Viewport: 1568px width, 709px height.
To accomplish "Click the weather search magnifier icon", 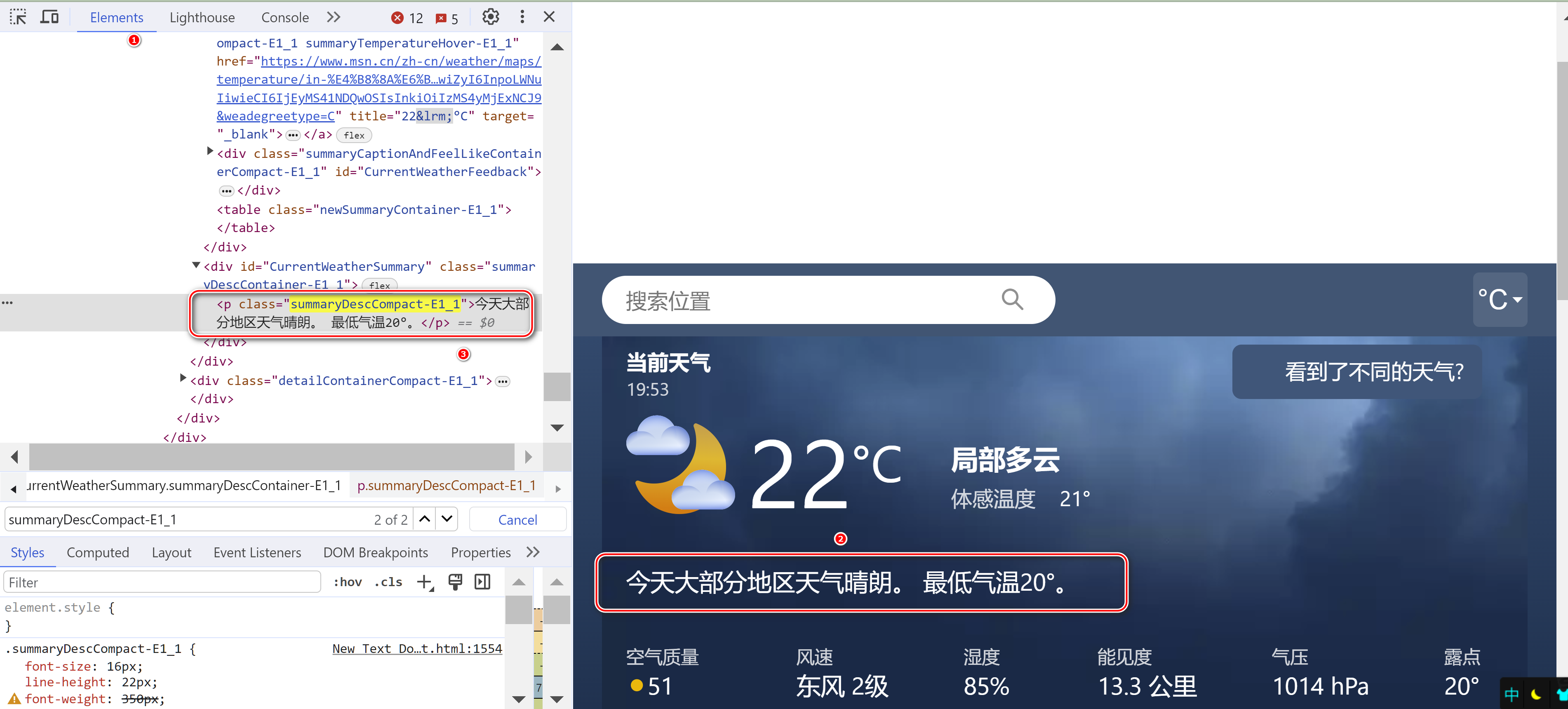I will click(x=1012, y=299).
